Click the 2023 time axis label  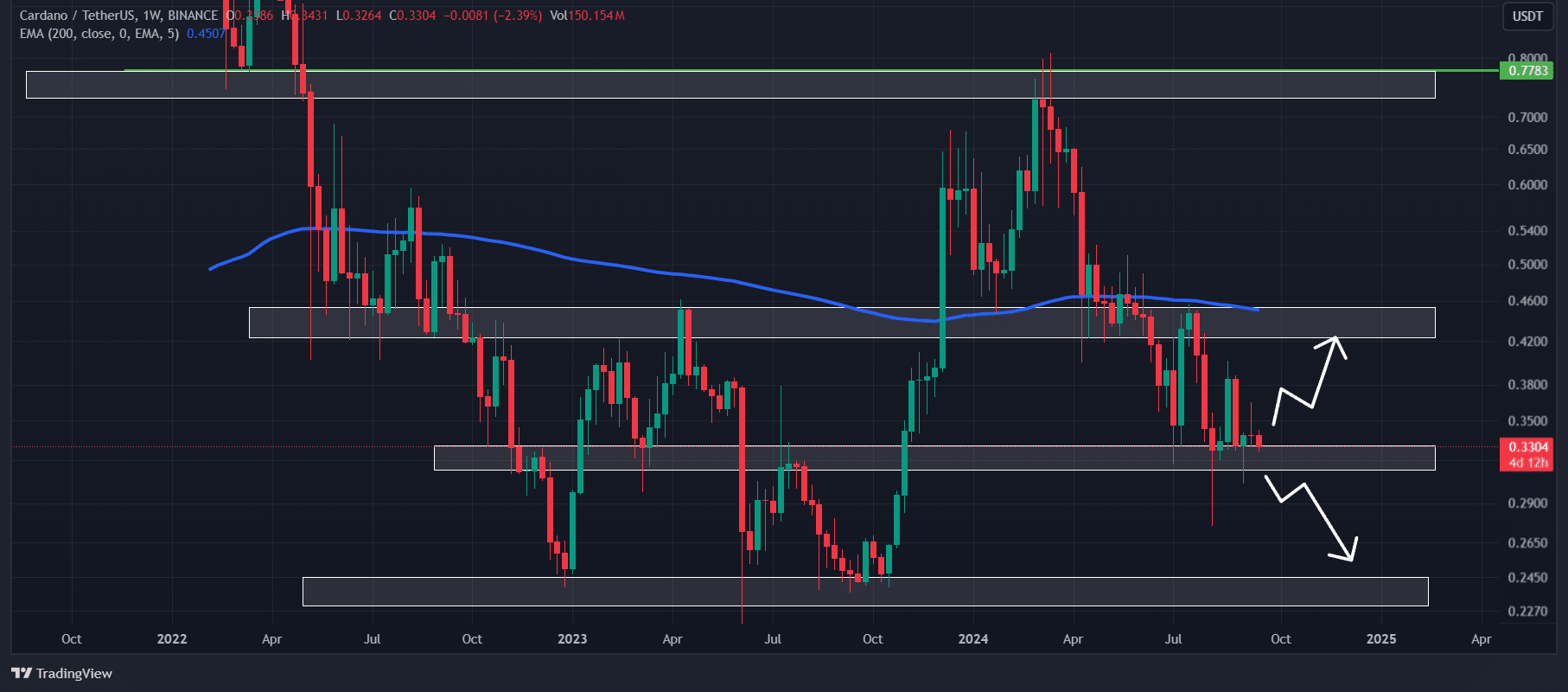(x=572, y=638)
